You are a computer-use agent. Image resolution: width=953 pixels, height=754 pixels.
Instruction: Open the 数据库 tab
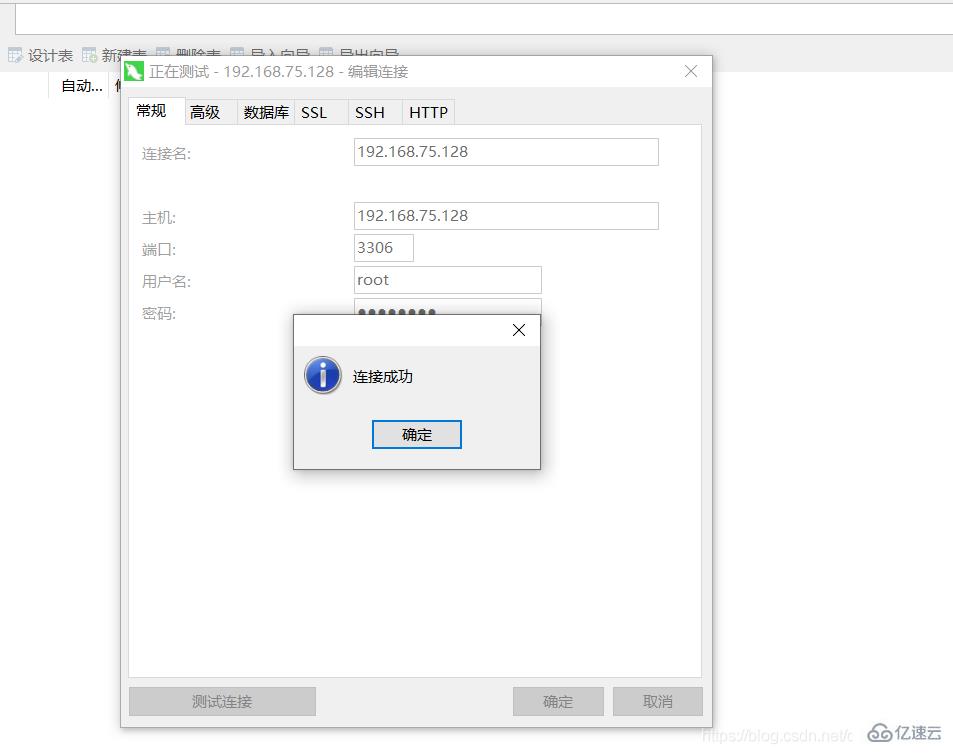click(265, 112)
